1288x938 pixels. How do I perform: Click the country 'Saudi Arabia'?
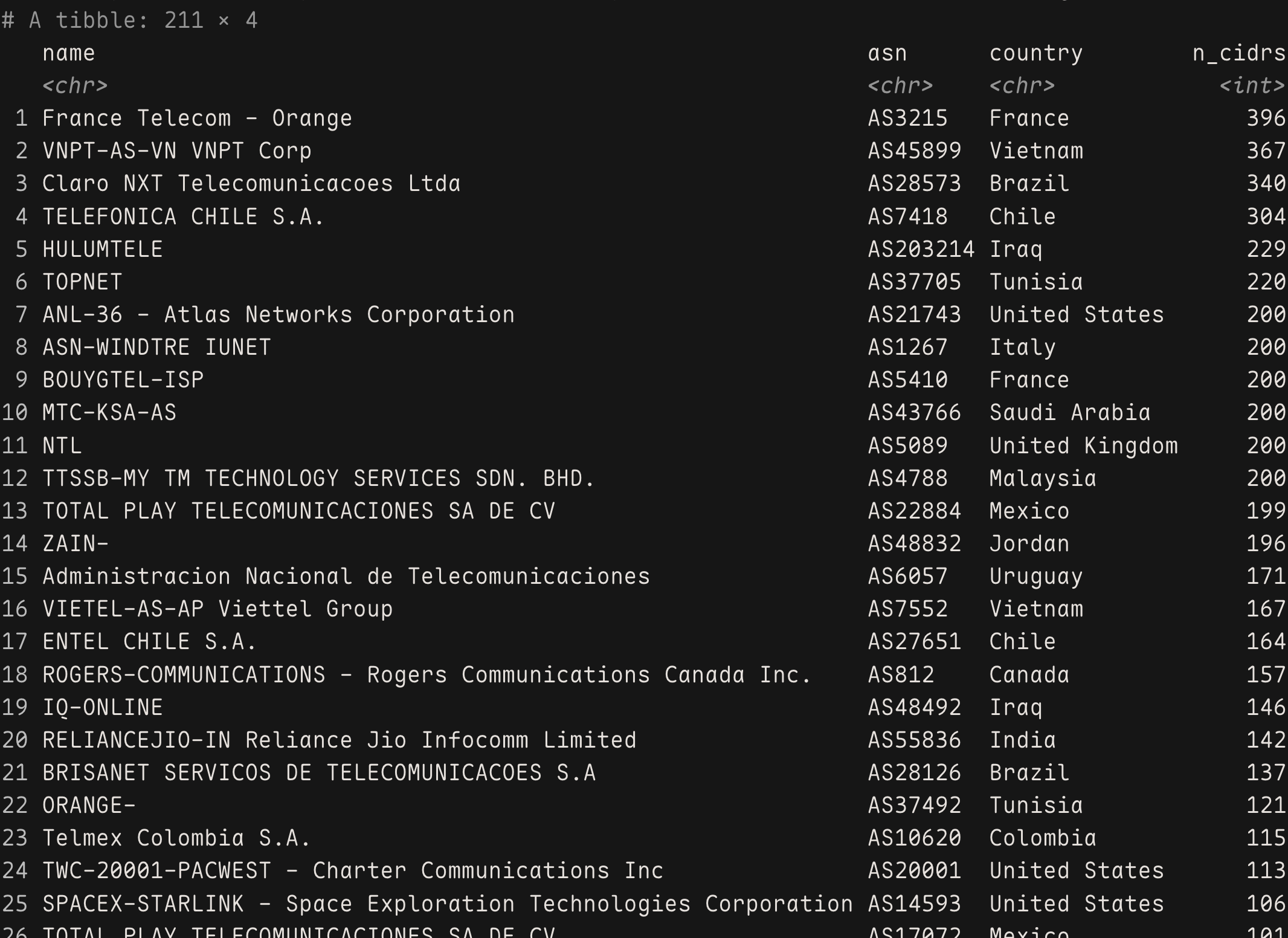pyautogui.click(x=1070, y=412)
